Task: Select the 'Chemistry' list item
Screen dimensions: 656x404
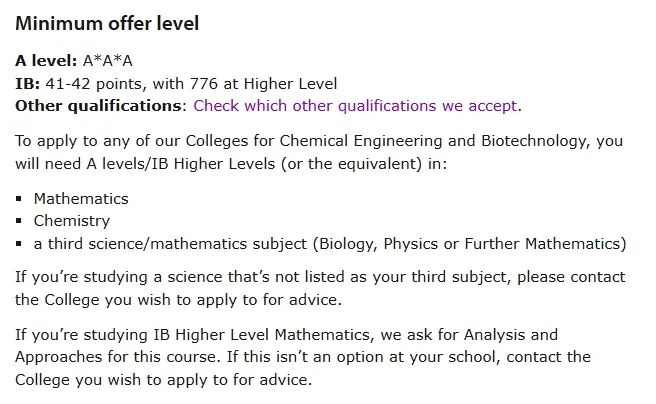Action: click(x=72, y=221)
